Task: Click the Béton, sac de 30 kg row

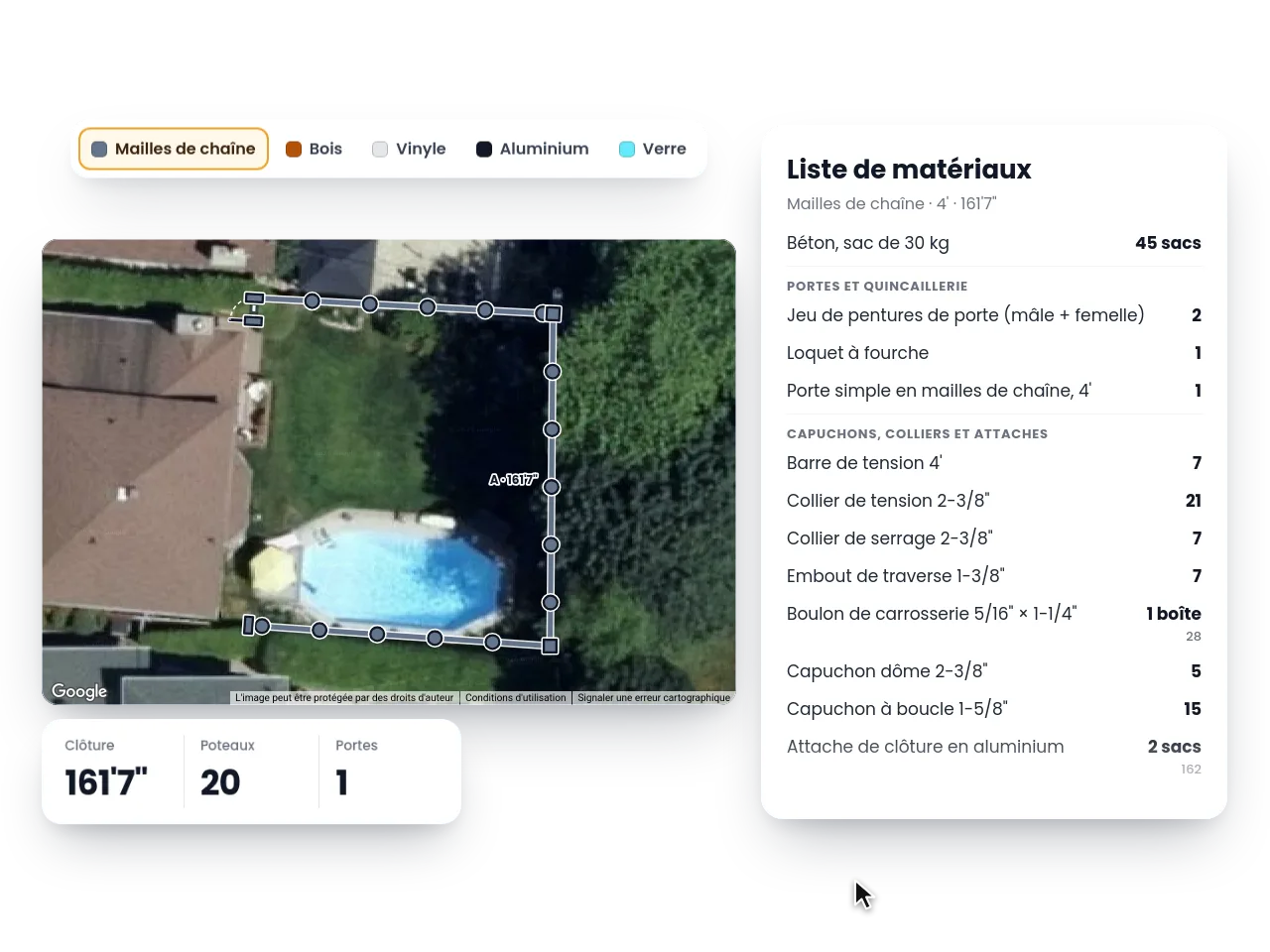Action: 994,243
